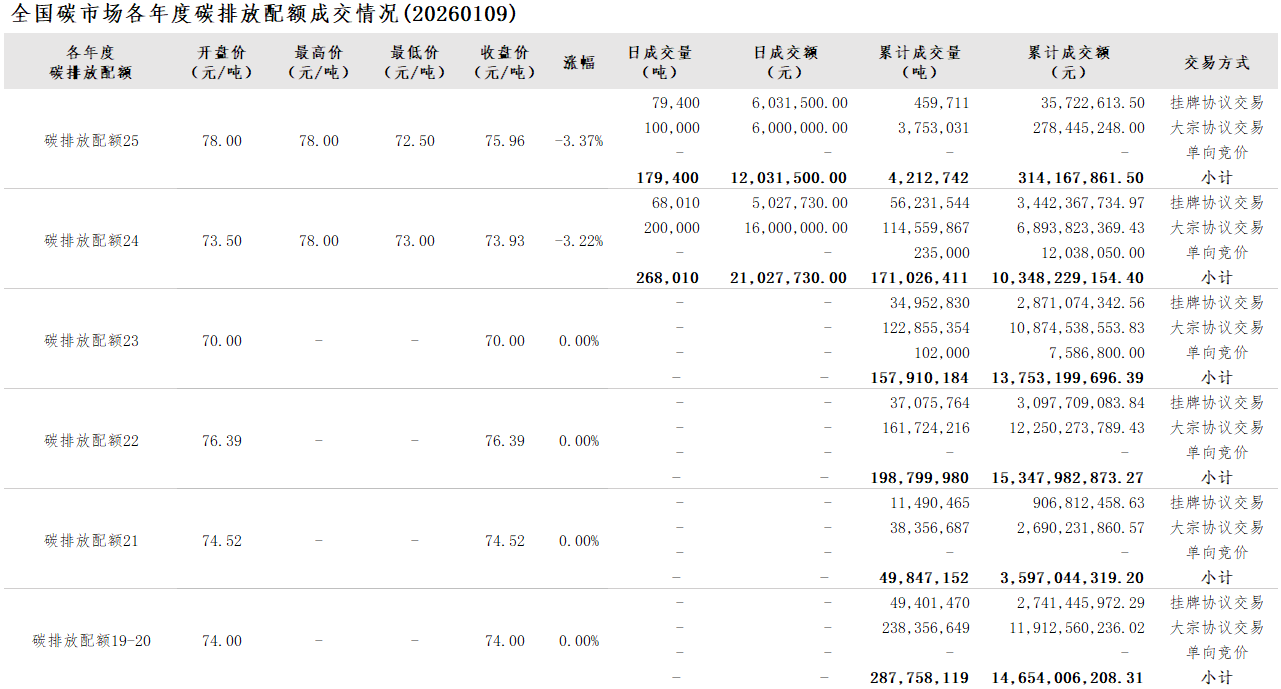Click the 碳排放配额25 row label
This screenshot has height=689, width=1281.
point(92,141)
